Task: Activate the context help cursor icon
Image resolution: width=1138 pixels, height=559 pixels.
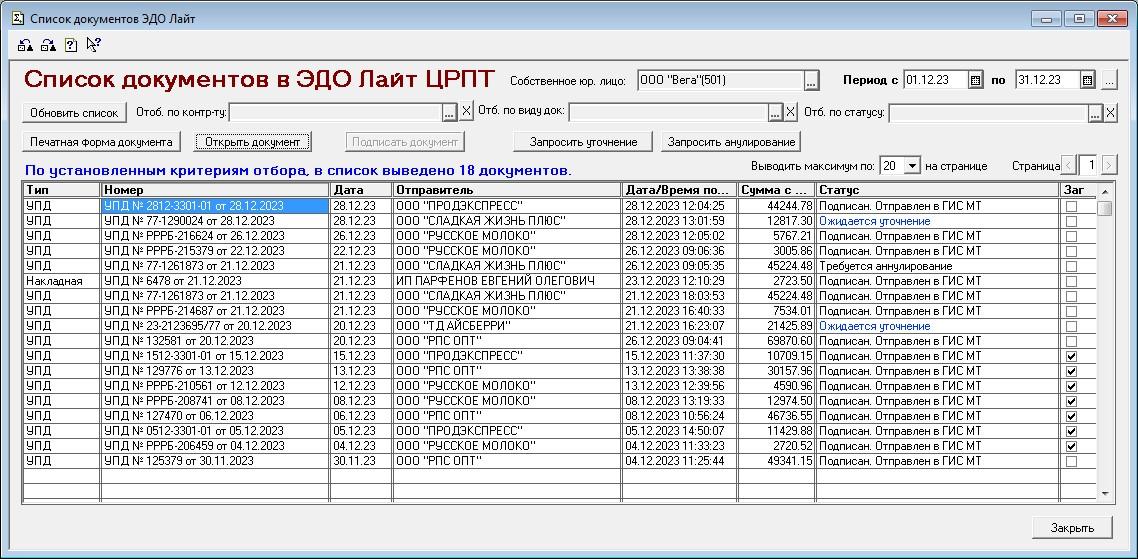Action: 93,45
